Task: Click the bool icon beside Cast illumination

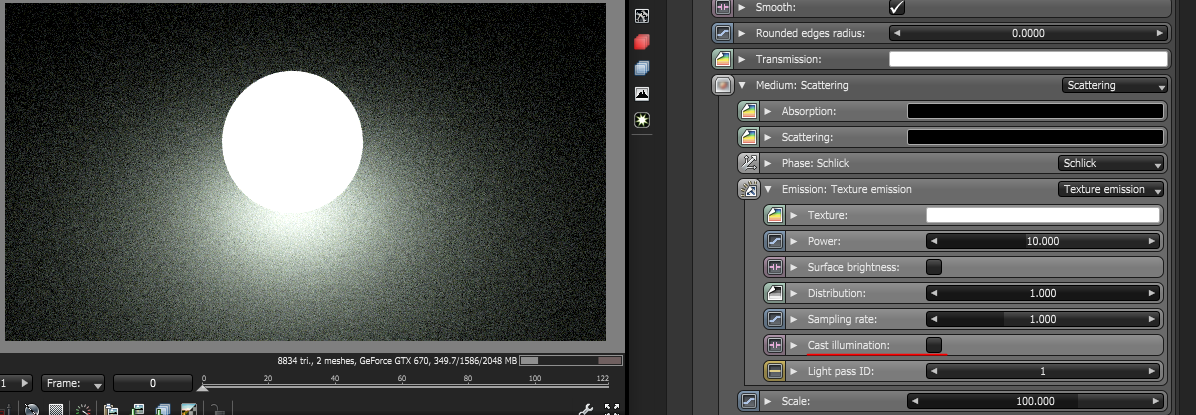Action: (x=774, y=345)
